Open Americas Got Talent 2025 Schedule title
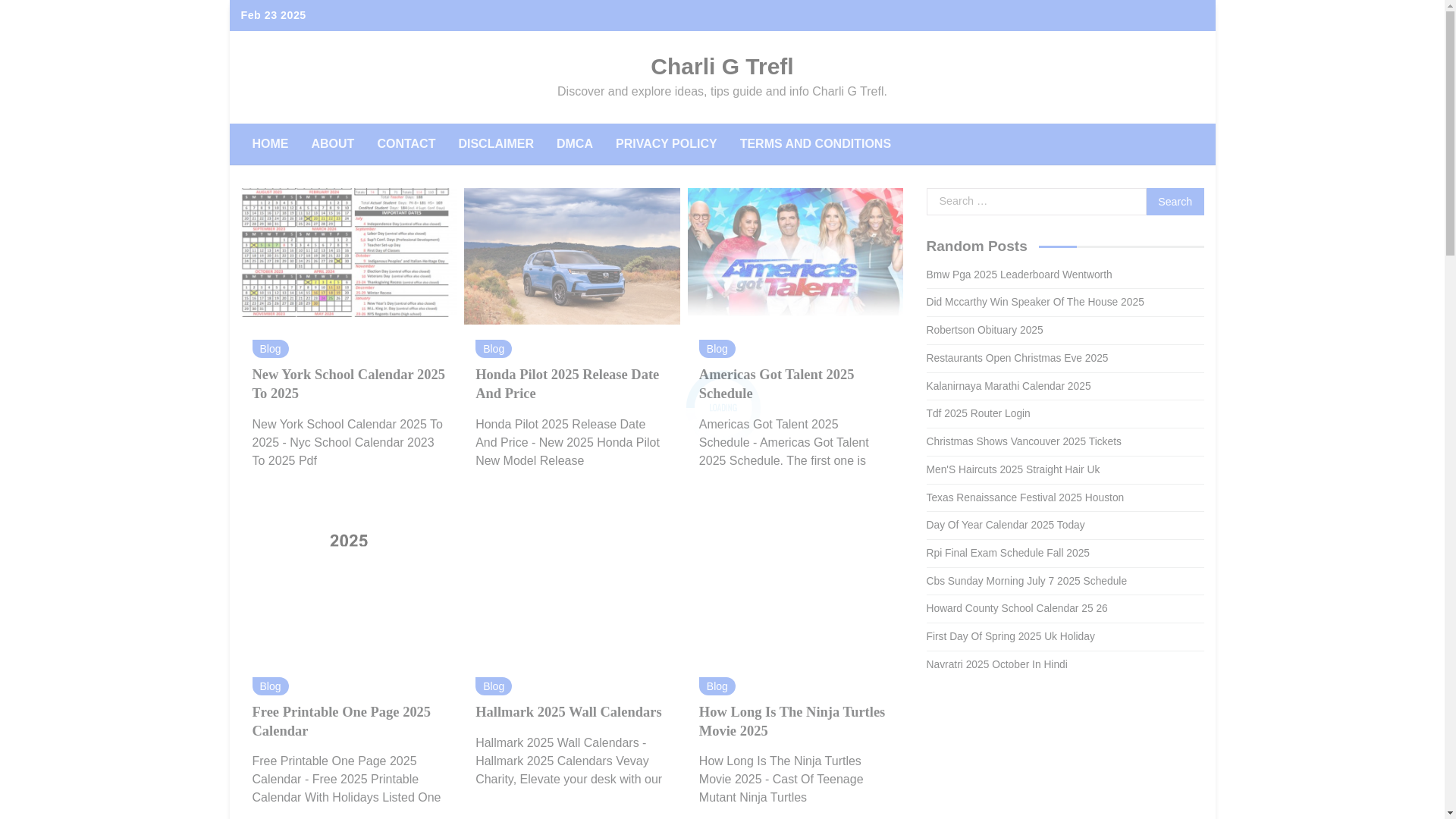The height and width of the screenshot is (819, 1456). click(777, 384)
